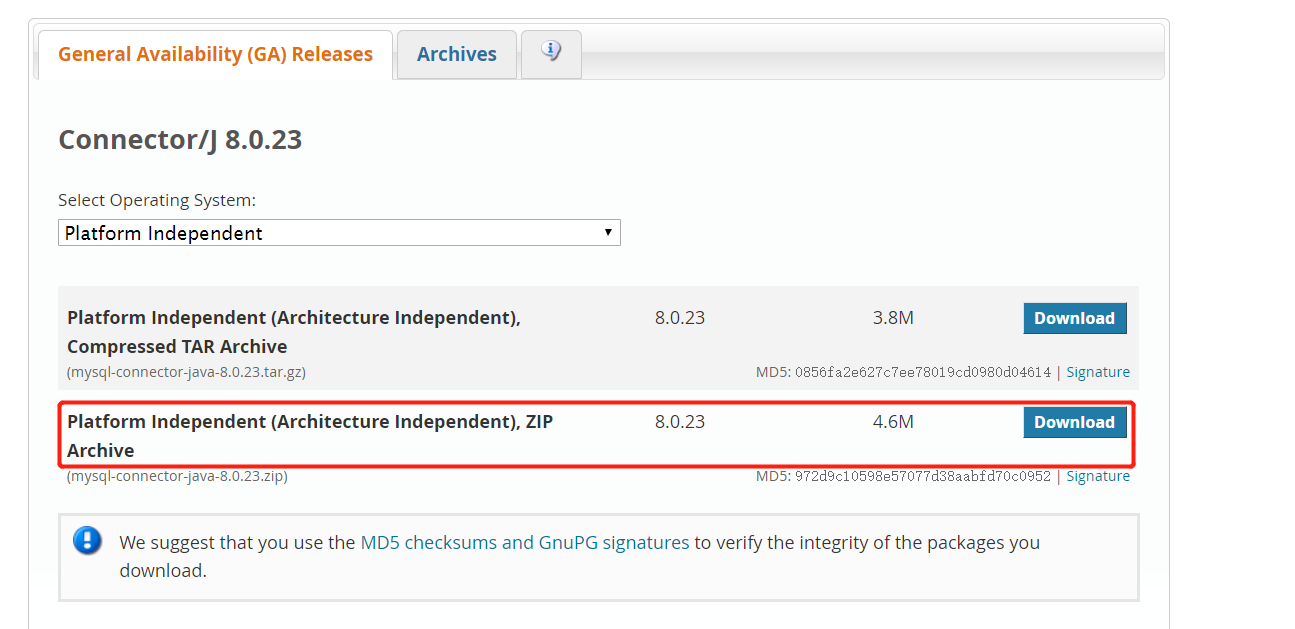The width and height of the screenshot is (1295, 629).
Task: Open the Archives tab
Action: click(x=457, y=54)
